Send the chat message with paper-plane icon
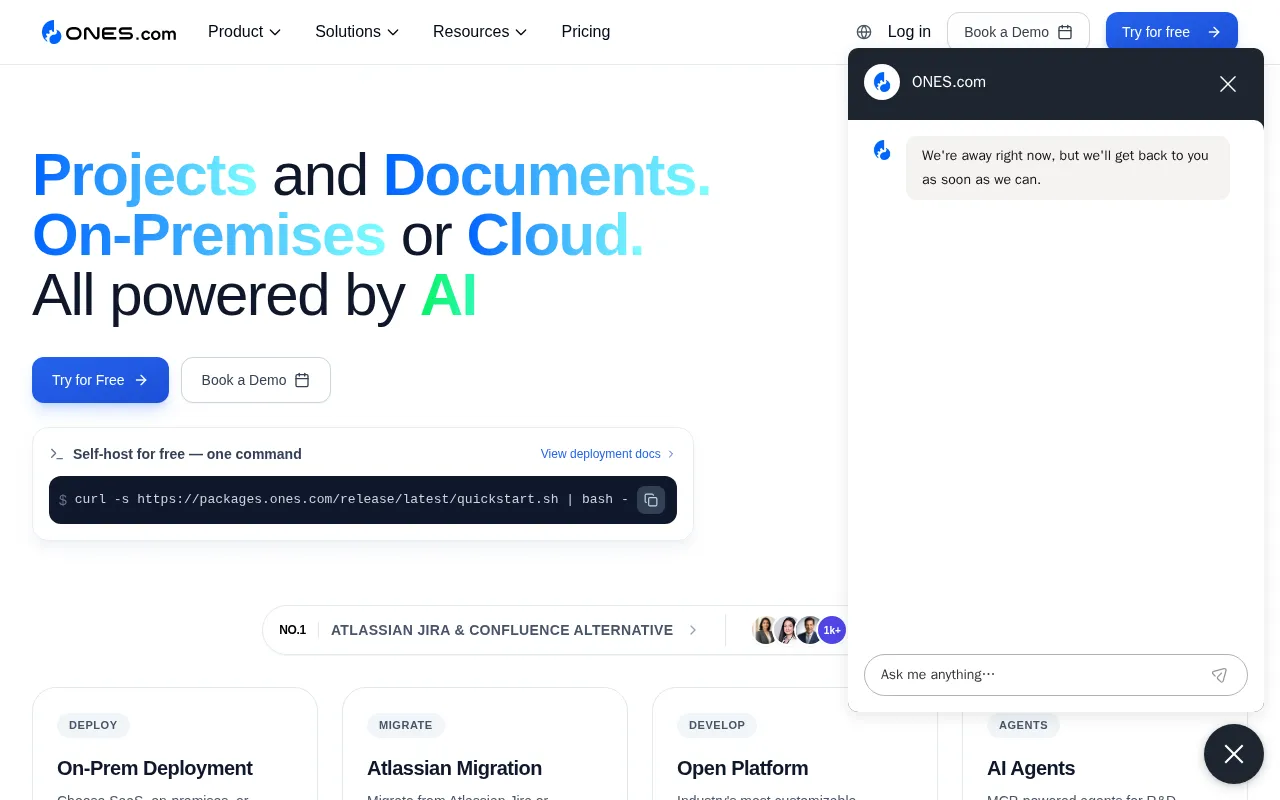Image resolution: width=1280 pixels, height=800 pixels. pyautogui.click(x=1219, y=675)
